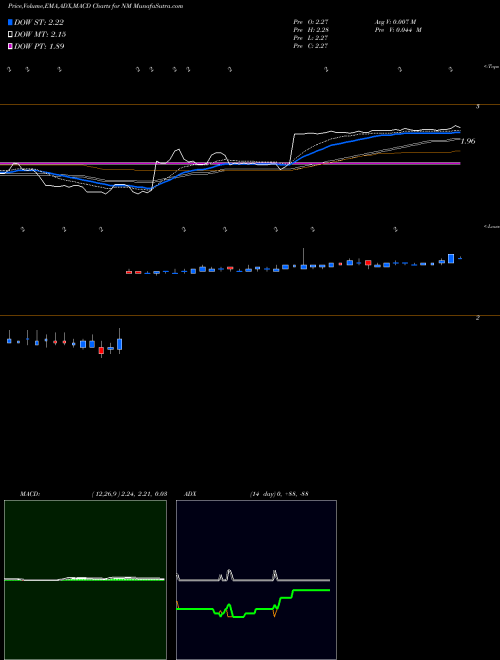The height and width of the screenshot is (660, 500).
Task: Click the 'Pre L: 2.27' low value
Action: pos(311,38)
